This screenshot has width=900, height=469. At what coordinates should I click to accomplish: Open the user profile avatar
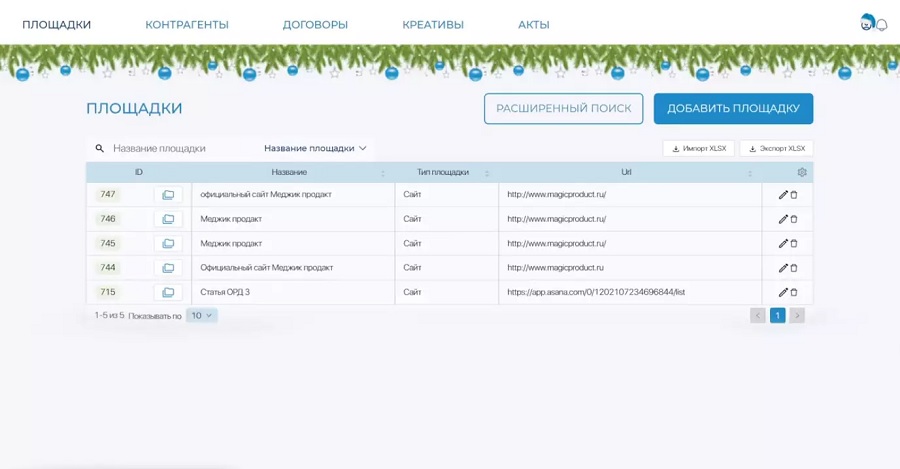click(x=867, y=22)
